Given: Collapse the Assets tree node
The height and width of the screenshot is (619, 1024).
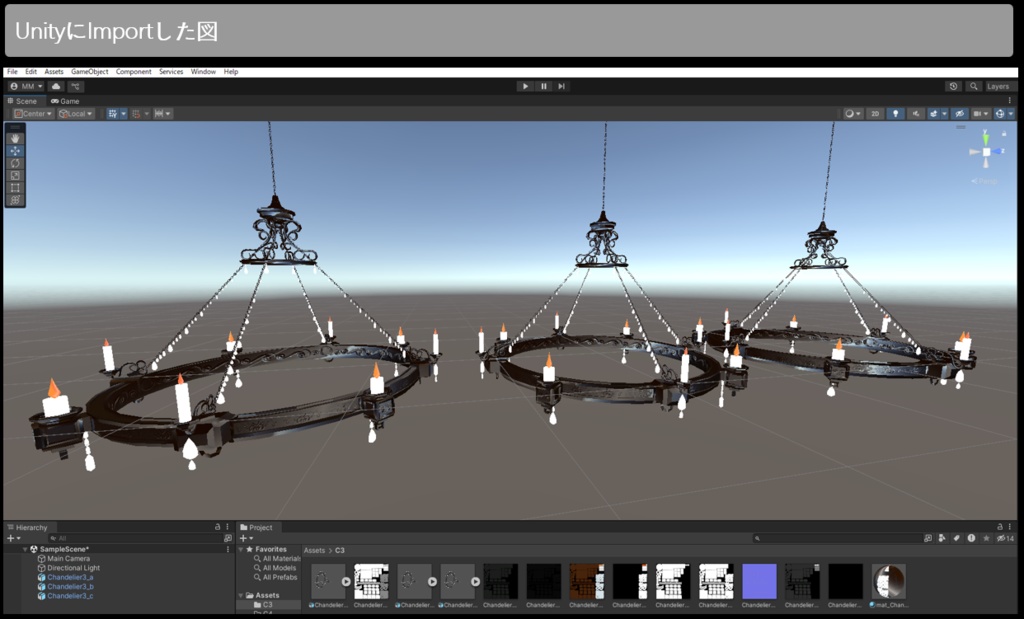Looking at the screenshot, I should 241,595.
